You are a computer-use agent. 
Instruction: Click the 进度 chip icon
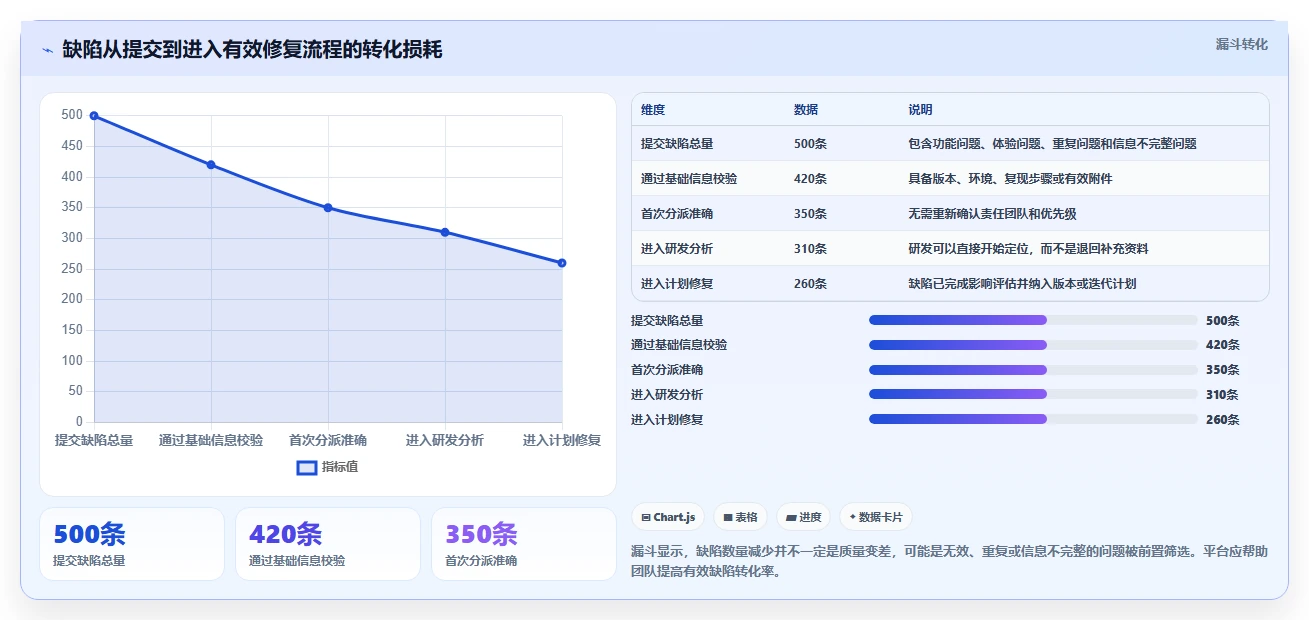(792, 517)
